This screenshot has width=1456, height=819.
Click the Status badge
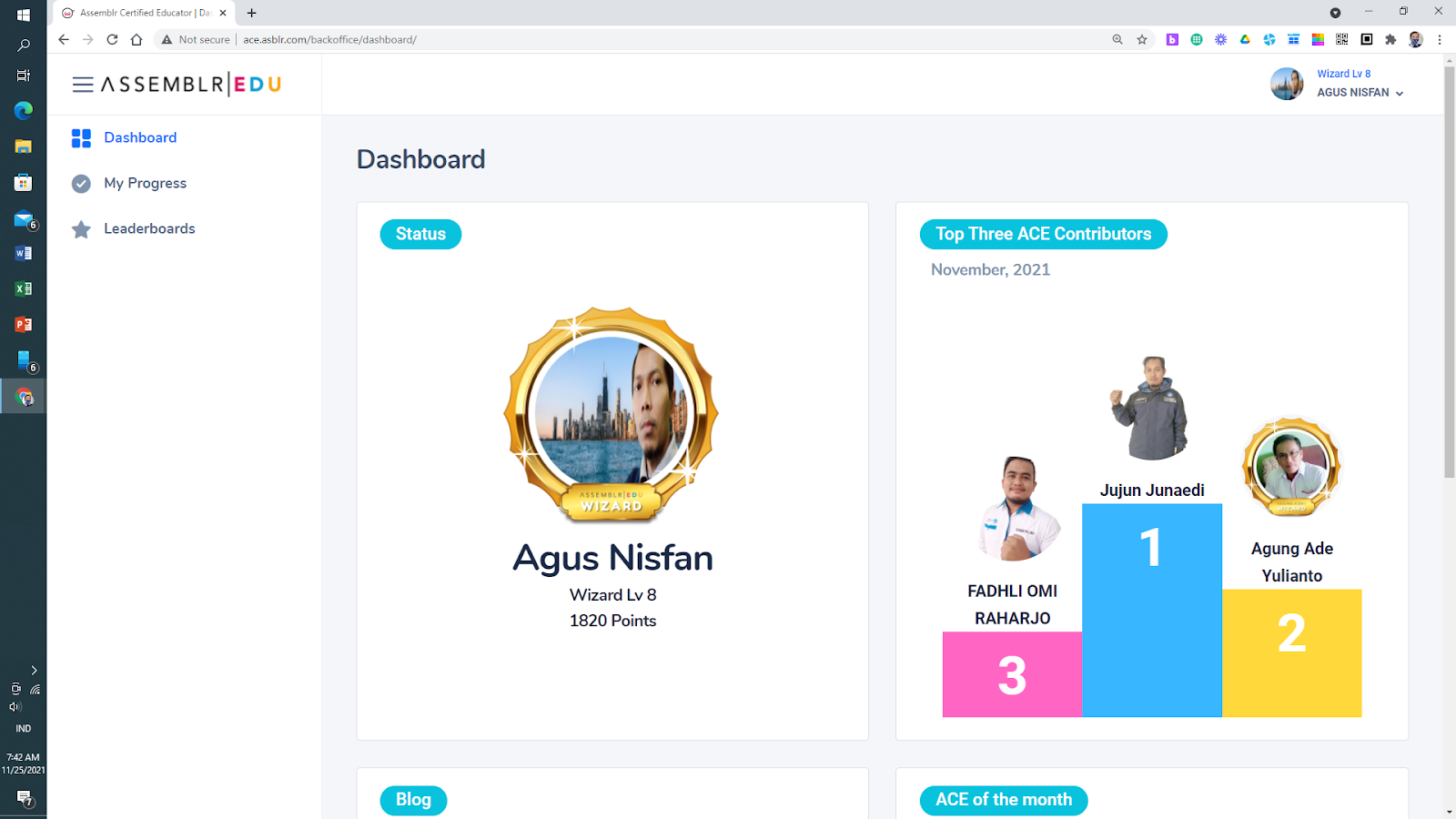click(x=420, y=234)
